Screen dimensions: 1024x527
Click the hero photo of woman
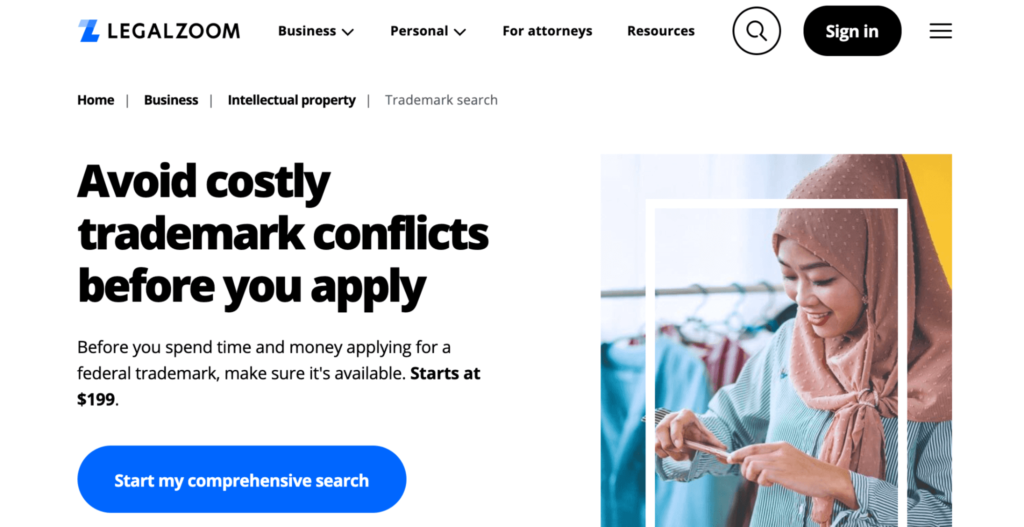pyautogui.click(x=776, y=340)
